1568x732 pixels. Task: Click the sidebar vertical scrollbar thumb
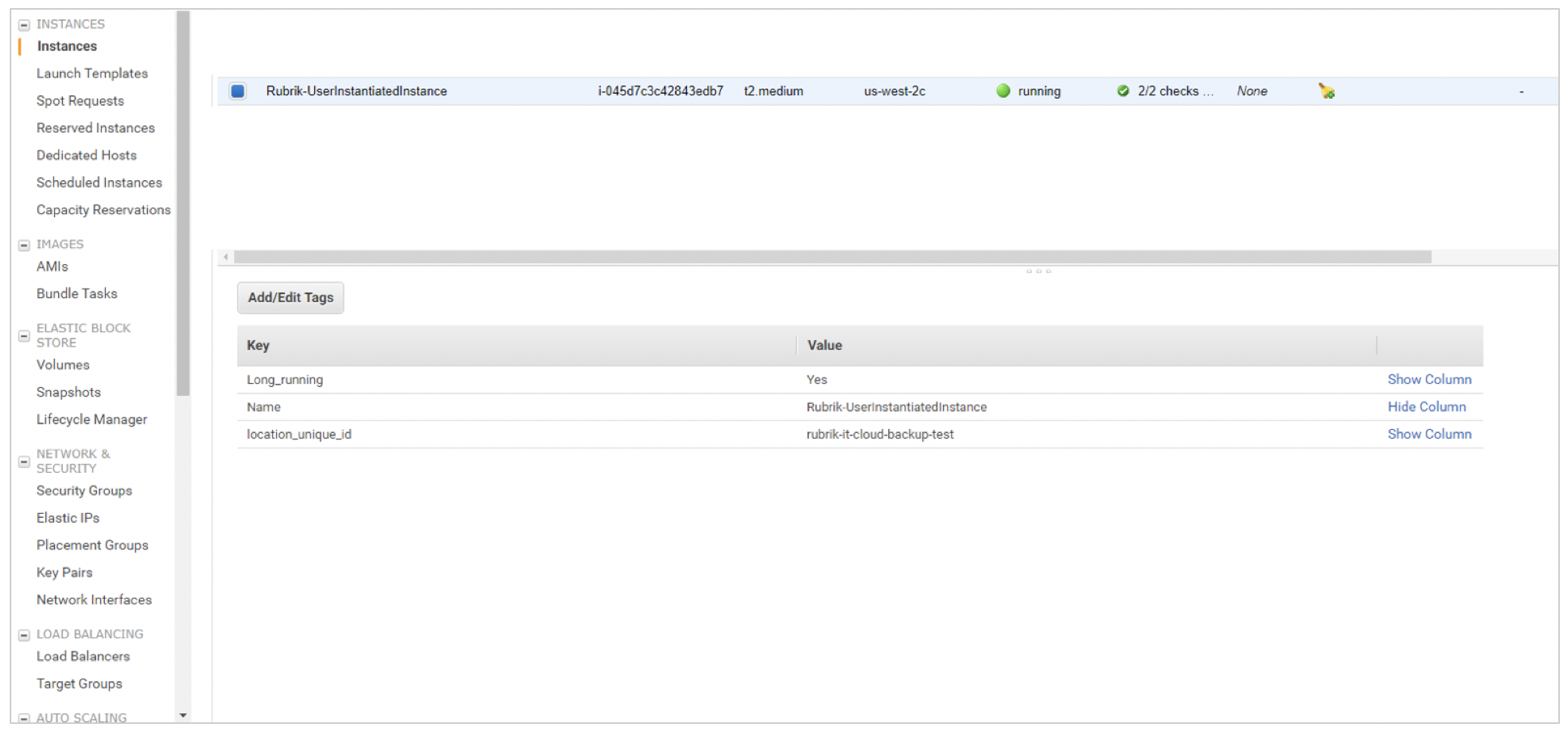click(183, 204)
